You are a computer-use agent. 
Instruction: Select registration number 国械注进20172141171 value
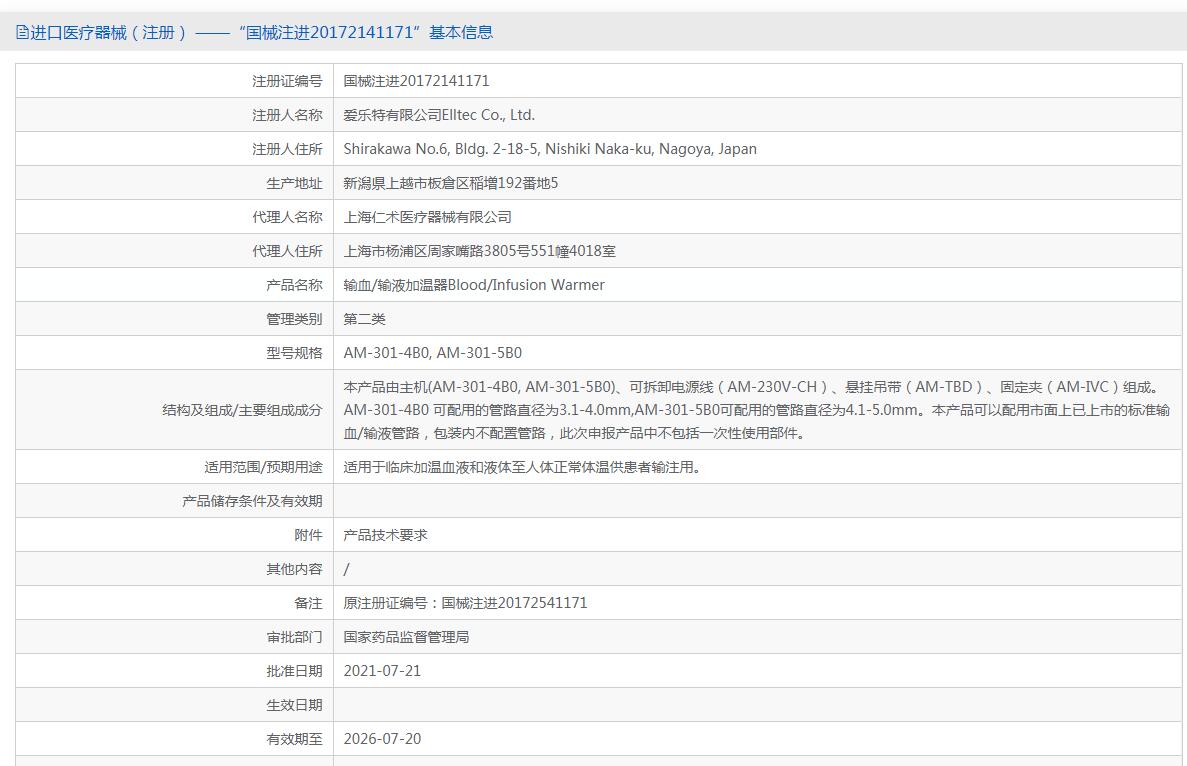click(x=416, y=81)
